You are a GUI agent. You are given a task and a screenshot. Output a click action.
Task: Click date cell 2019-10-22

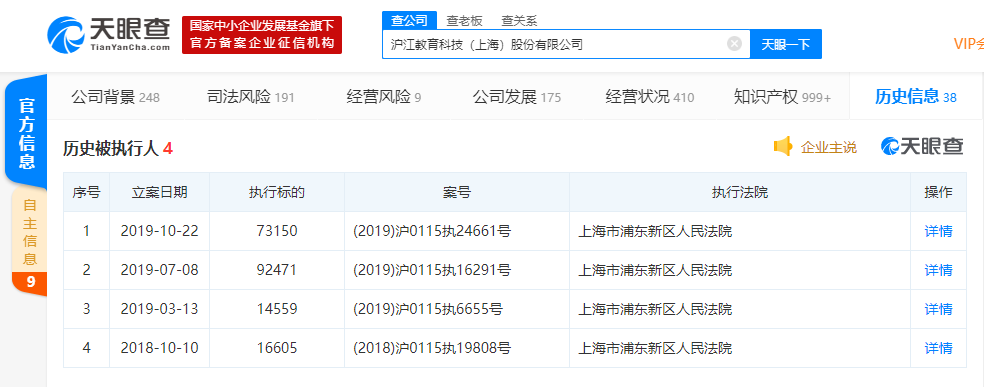click(x=159, y=231)
